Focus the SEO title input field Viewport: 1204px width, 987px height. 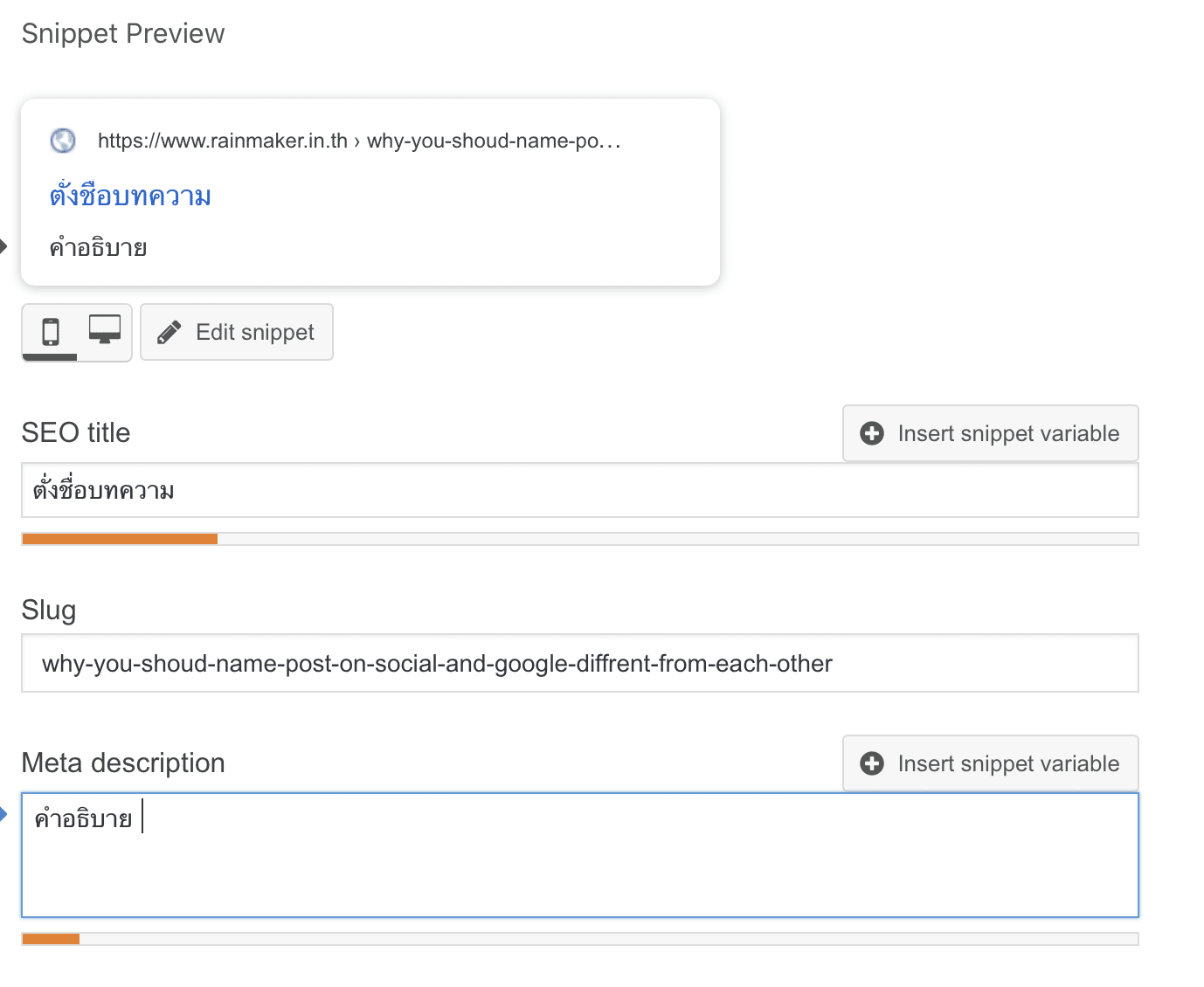(x=579, y=491)
